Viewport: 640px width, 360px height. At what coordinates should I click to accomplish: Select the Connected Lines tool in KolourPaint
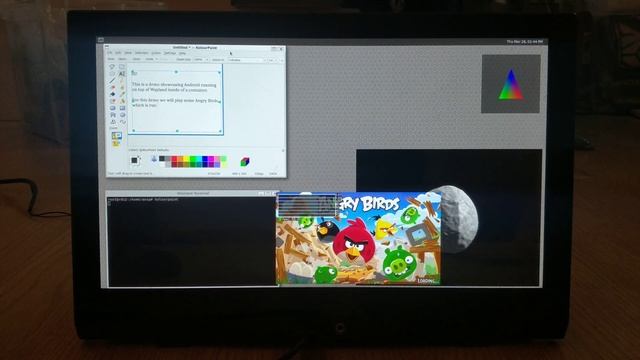point(112,122)
